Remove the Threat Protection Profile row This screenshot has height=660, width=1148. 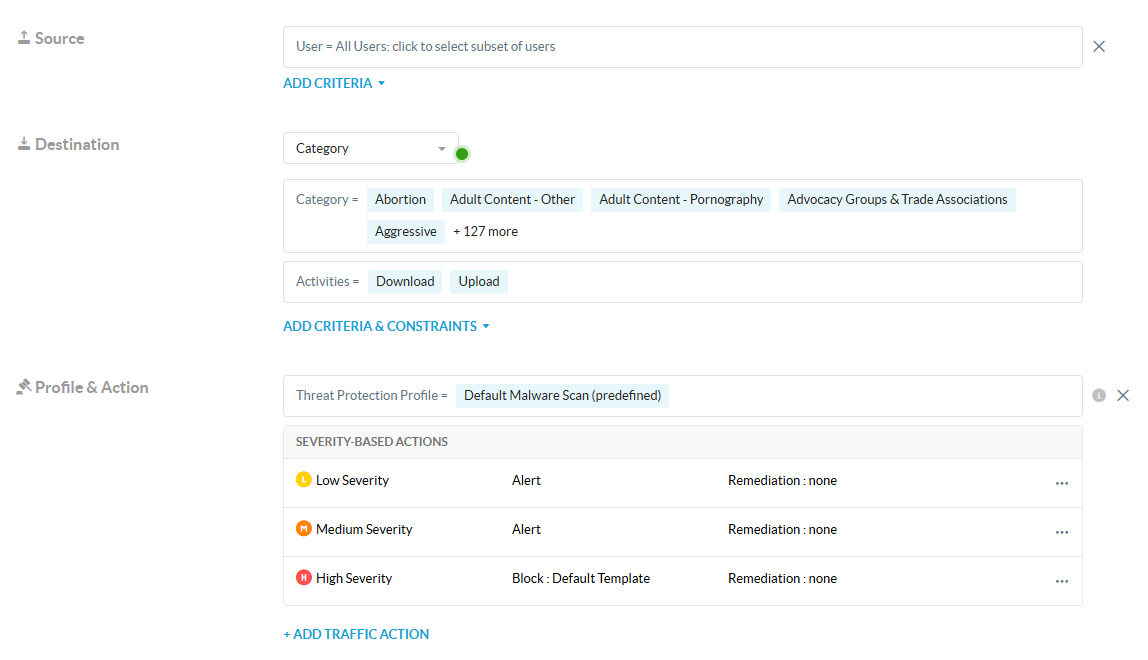tap(1123, 396)
